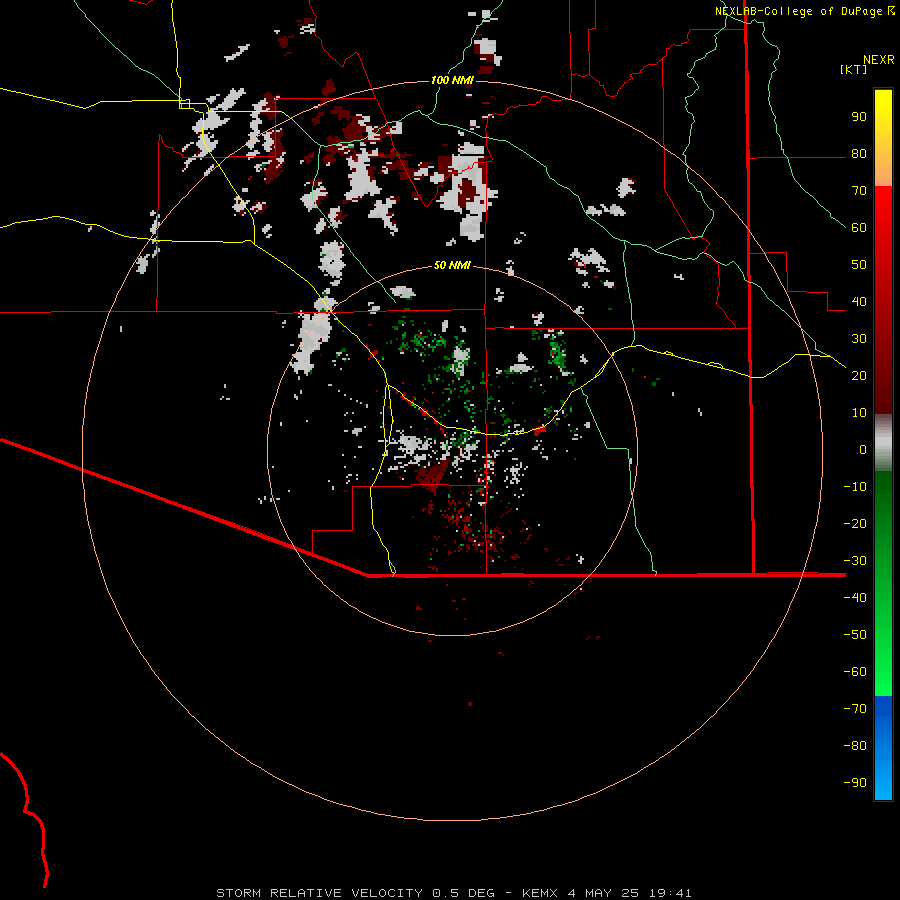Click the 90 value on color scale
900x900 pixels.
(859, 117)
